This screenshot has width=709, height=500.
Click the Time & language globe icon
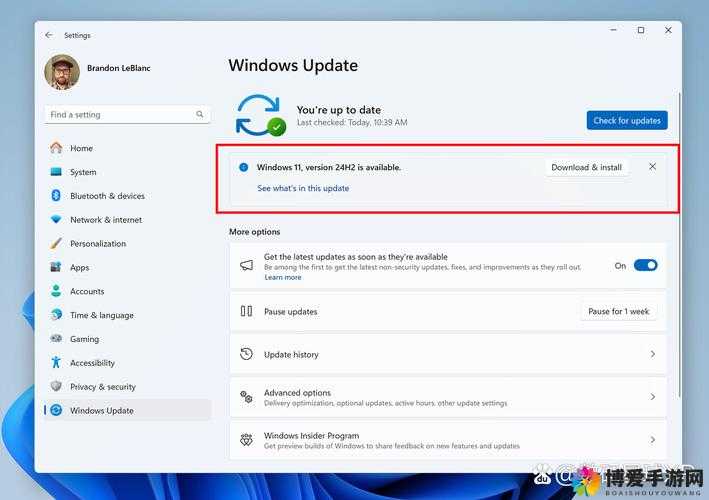[x=56, y=315]
